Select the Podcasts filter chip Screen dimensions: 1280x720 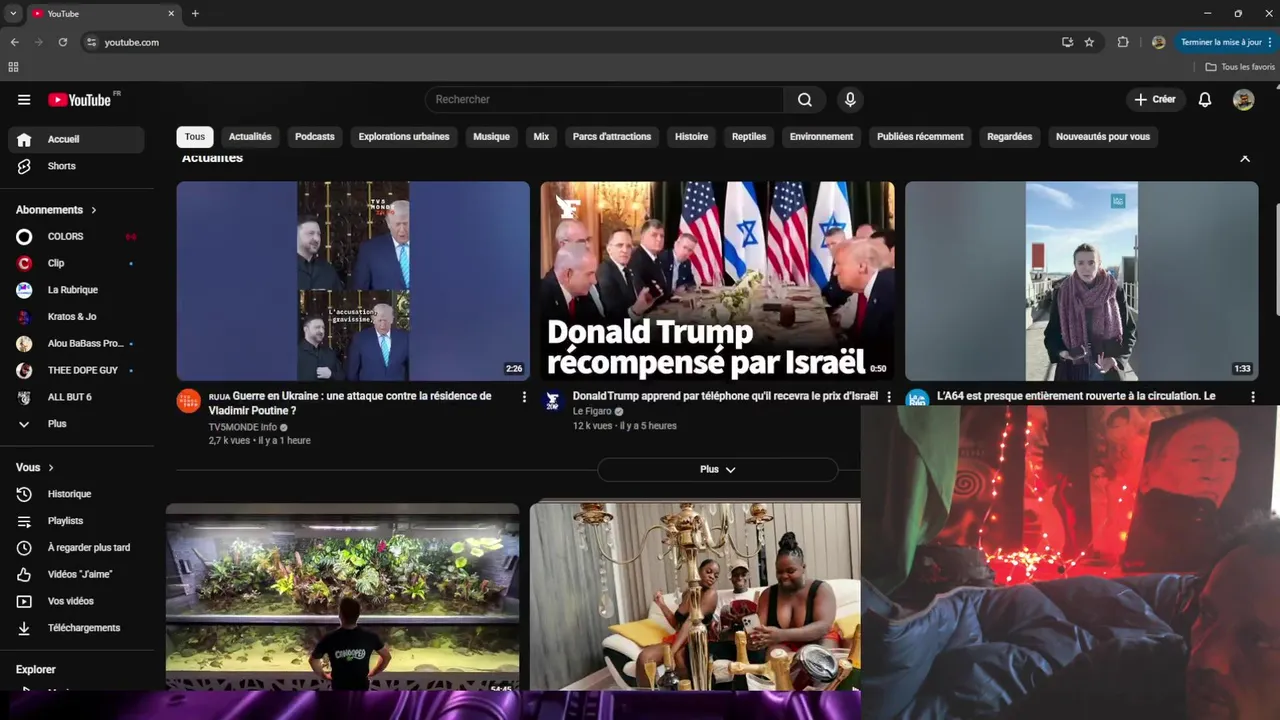[315, 137]
